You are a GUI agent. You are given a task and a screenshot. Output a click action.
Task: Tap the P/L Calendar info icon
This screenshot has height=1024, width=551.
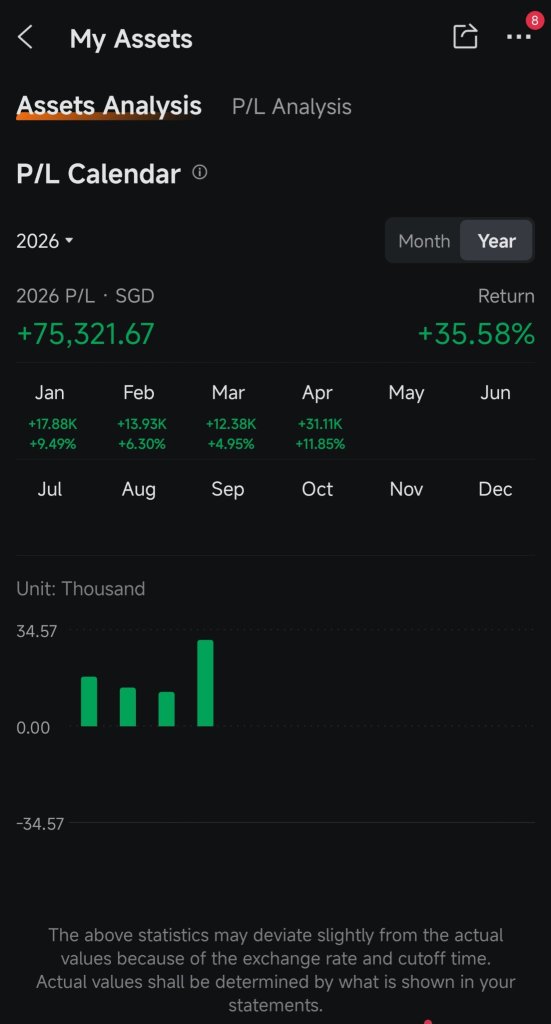coord(200,172)
